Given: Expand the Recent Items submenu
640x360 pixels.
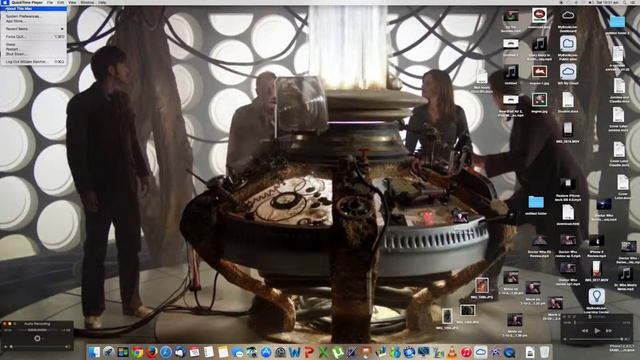Looking at the screenshot, I should (33, 29).
